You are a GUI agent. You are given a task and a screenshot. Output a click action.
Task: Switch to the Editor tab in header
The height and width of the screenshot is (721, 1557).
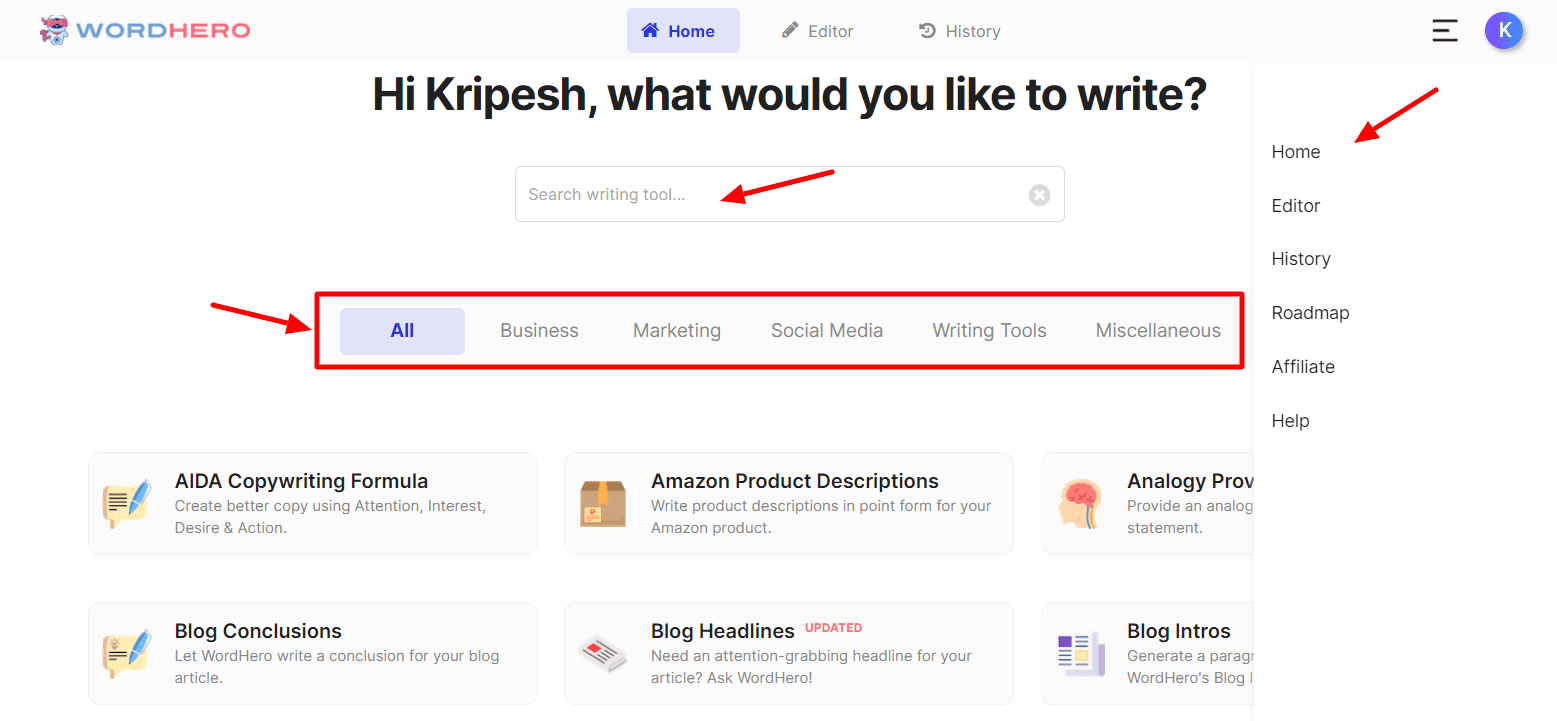pyautogui.click(x=817, y=31)
